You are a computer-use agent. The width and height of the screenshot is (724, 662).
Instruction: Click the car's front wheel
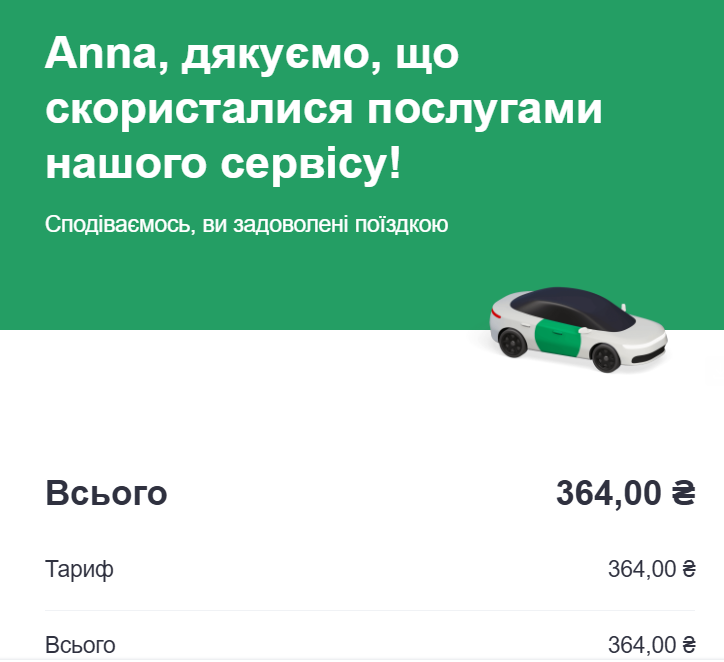pyautogui.click(x=605, y=359)
